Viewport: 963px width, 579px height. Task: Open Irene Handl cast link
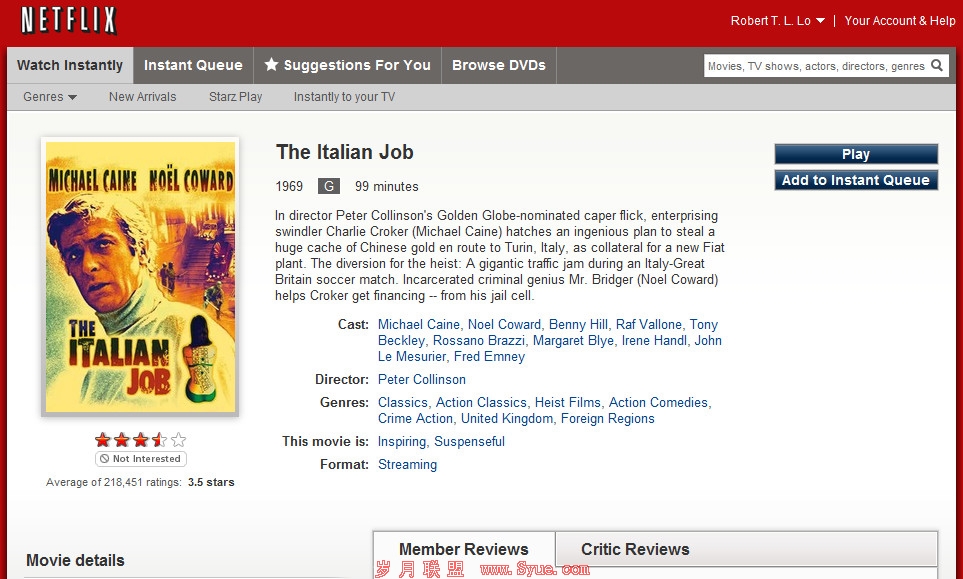tap(654, 340)
